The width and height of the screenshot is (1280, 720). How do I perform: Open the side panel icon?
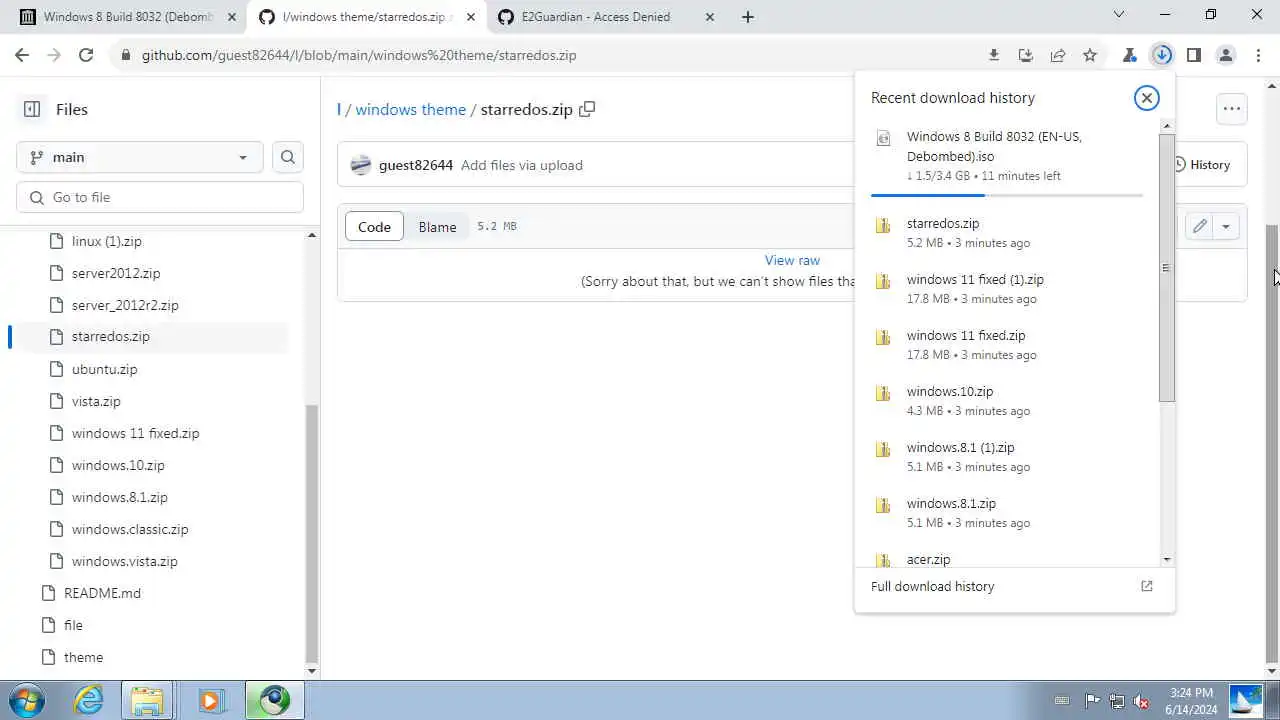(x=1194, y=55)
